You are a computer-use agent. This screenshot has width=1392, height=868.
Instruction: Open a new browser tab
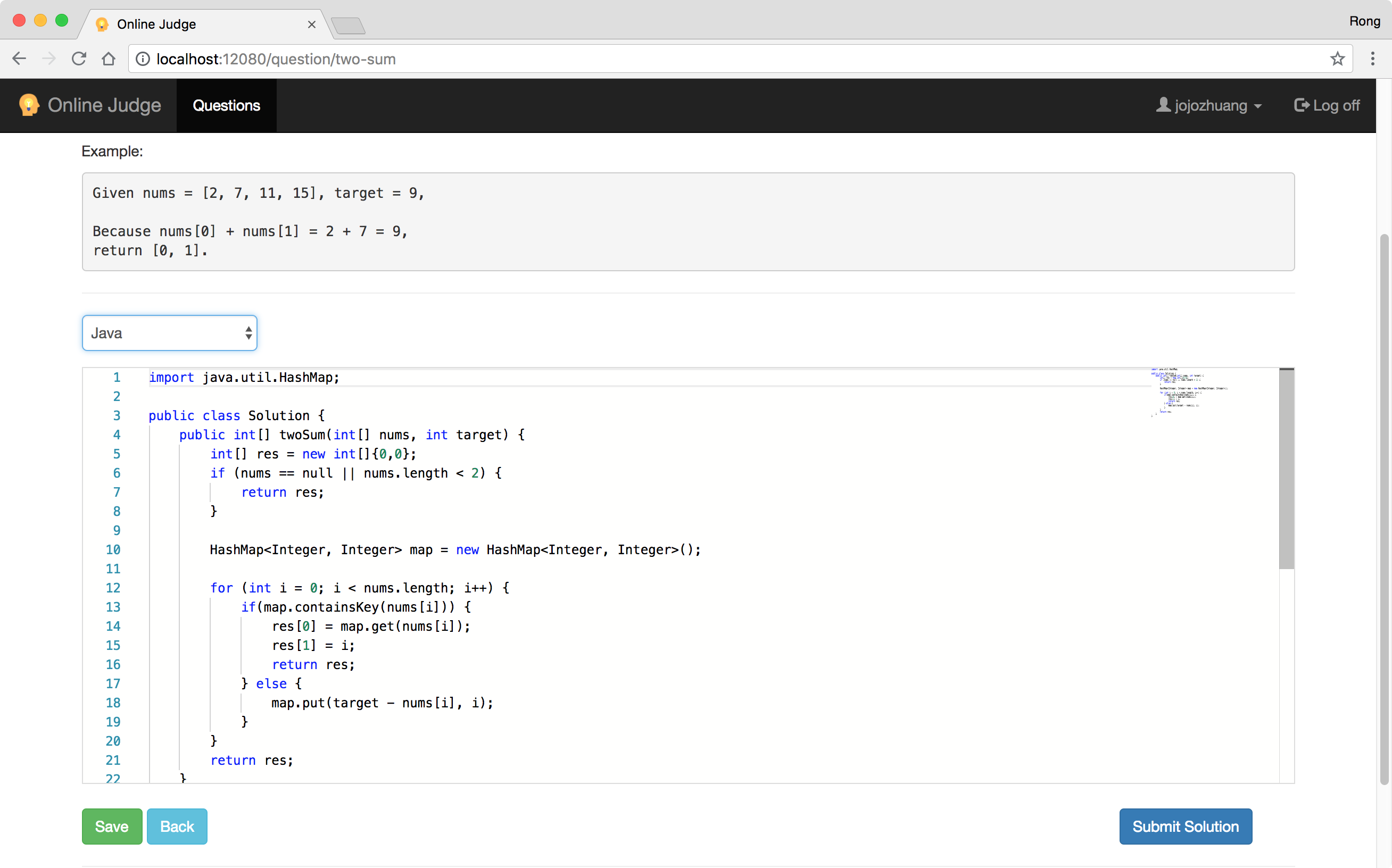click(348, 26)
